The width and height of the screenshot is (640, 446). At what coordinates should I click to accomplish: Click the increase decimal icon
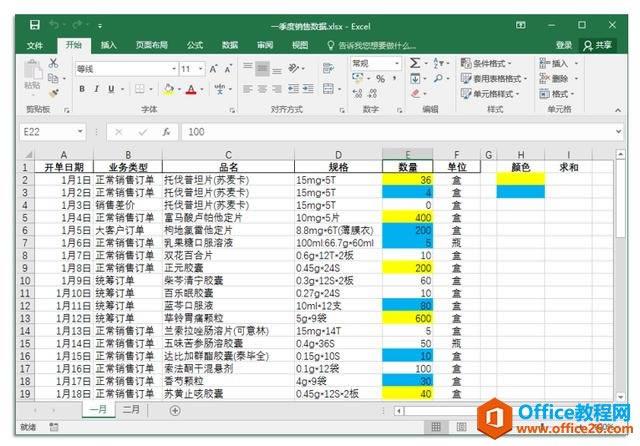click(x=358, y=93)
